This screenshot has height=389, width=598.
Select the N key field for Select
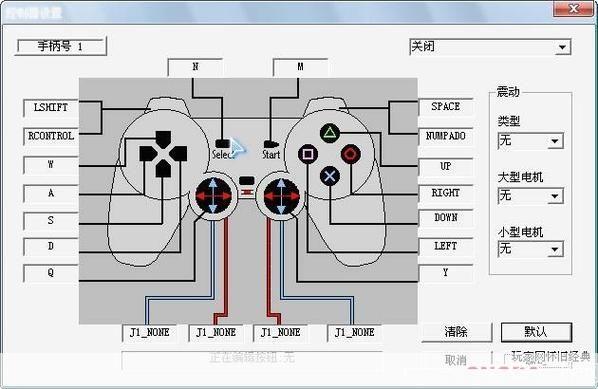195,68
